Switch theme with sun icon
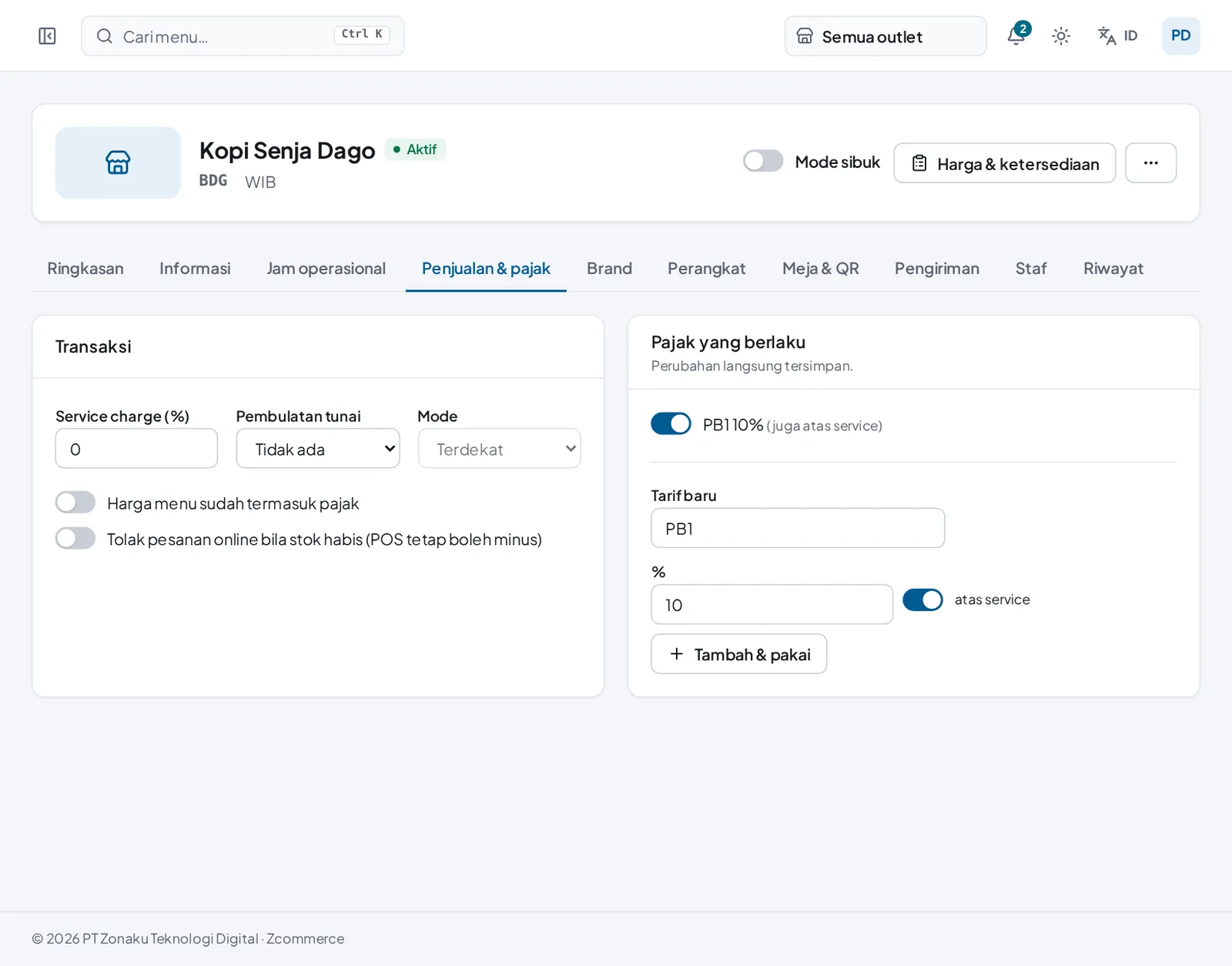 pyautogui.click(x=1061, y=36)
